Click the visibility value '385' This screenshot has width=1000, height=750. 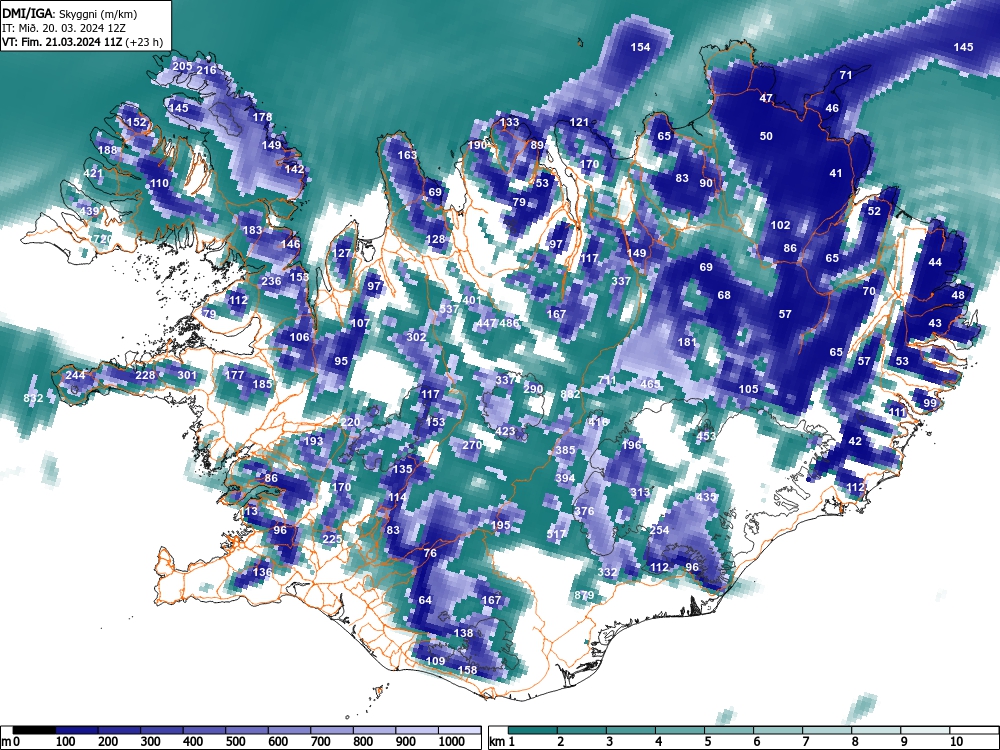[565, 450]
